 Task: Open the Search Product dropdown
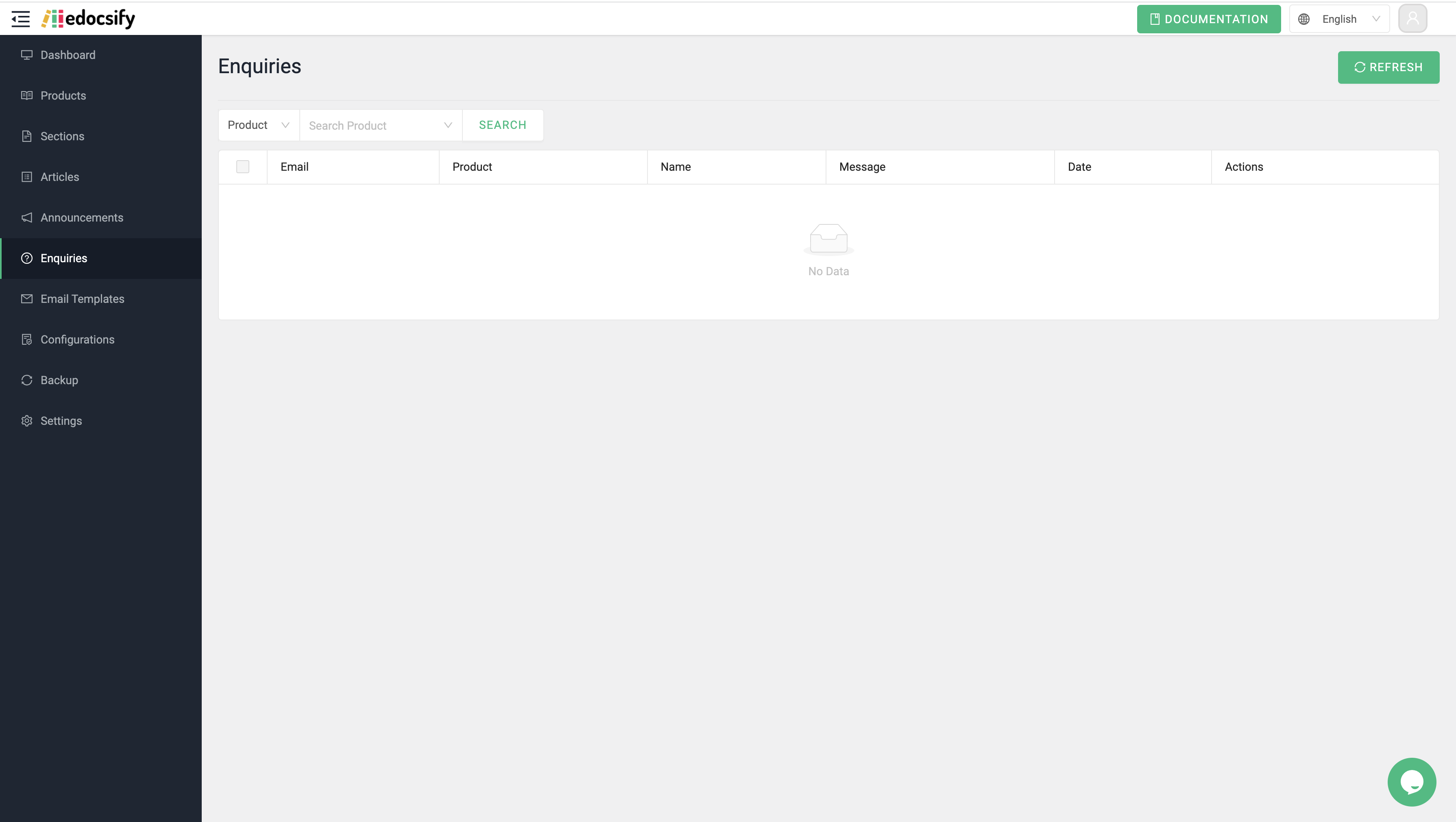tap(380, 126)
